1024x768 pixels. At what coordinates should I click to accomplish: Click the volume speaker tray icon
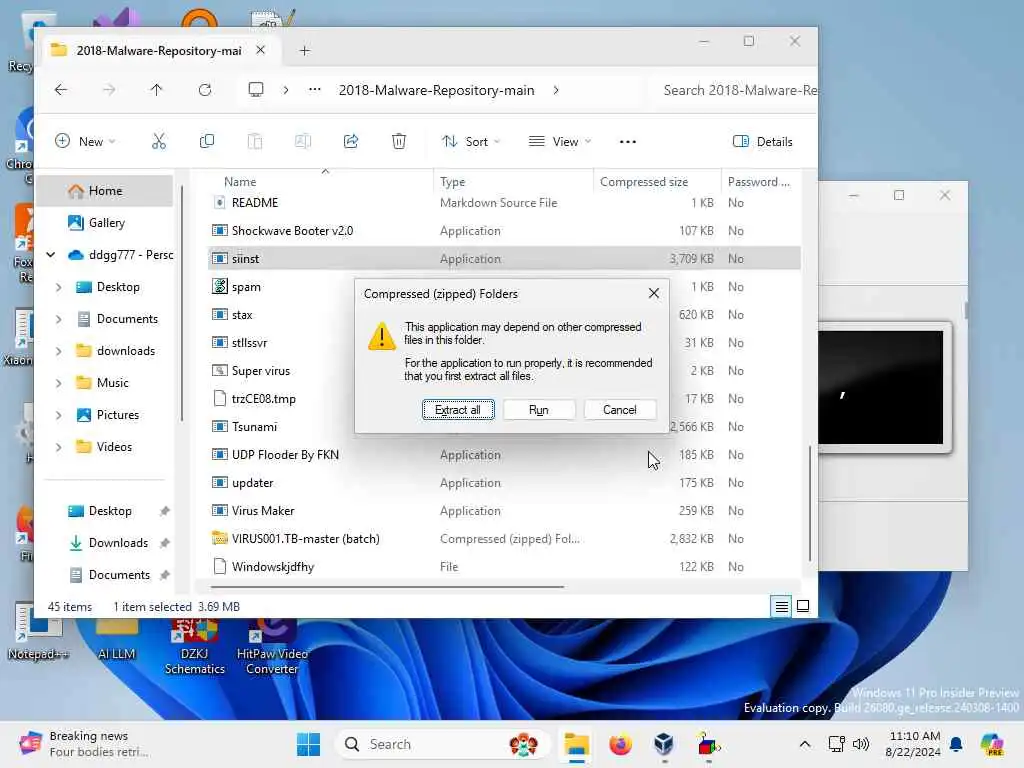point(861,744)
